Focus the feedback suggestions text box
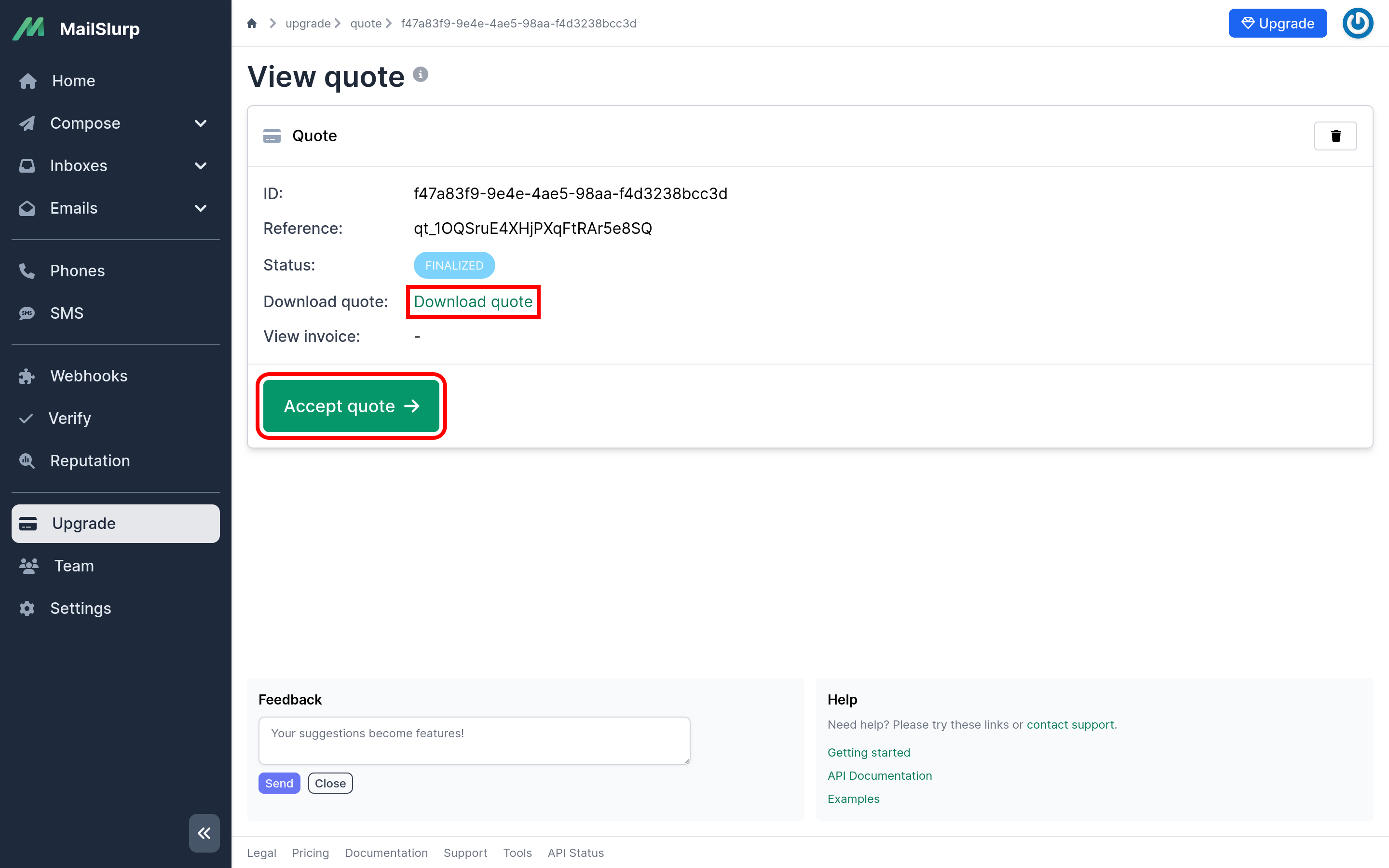The image size is (1389, 868). [x=474, y=741]
